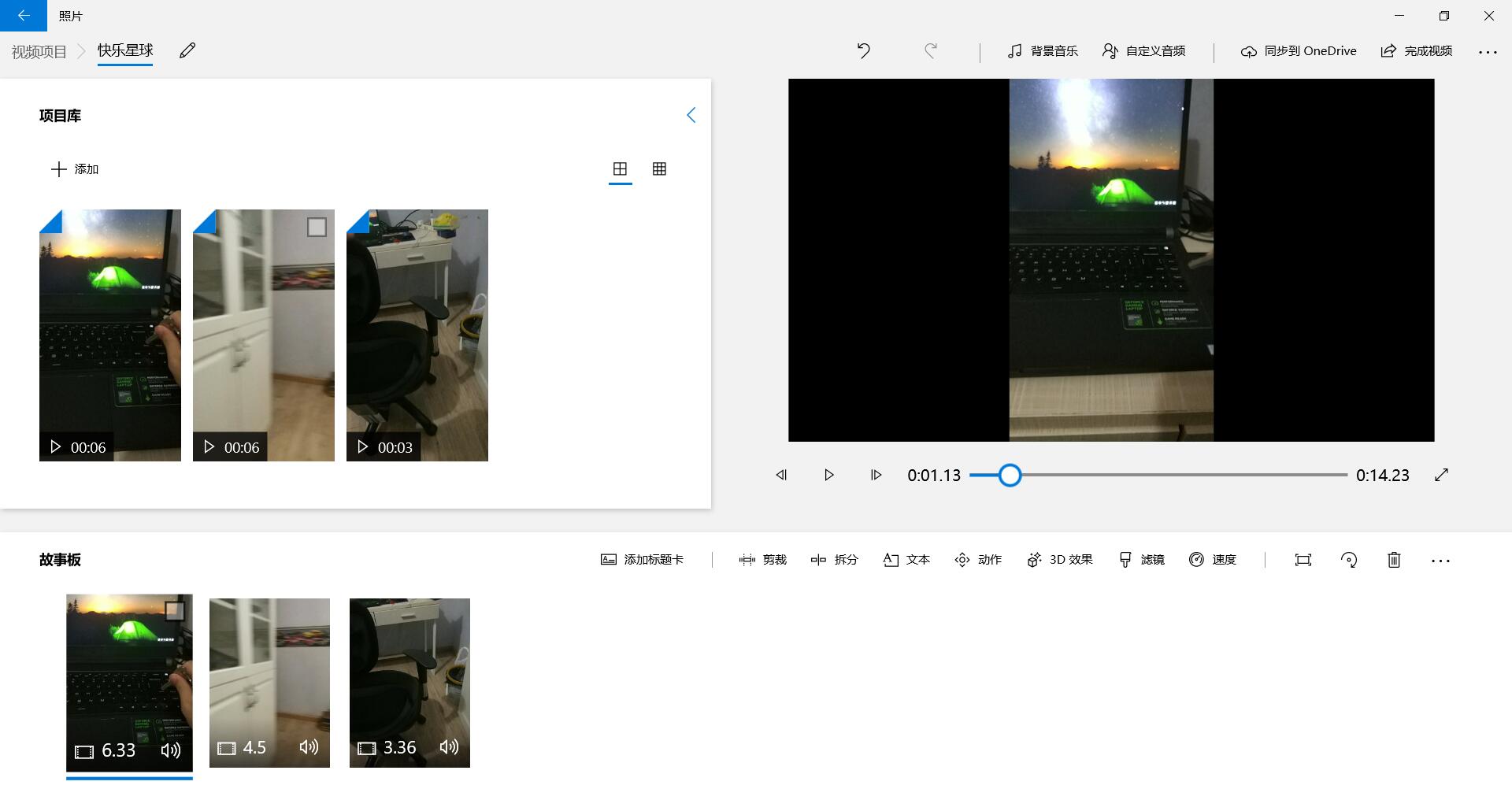Rename project using the pencil icon

pyautogui.click(x=187, y=51)
